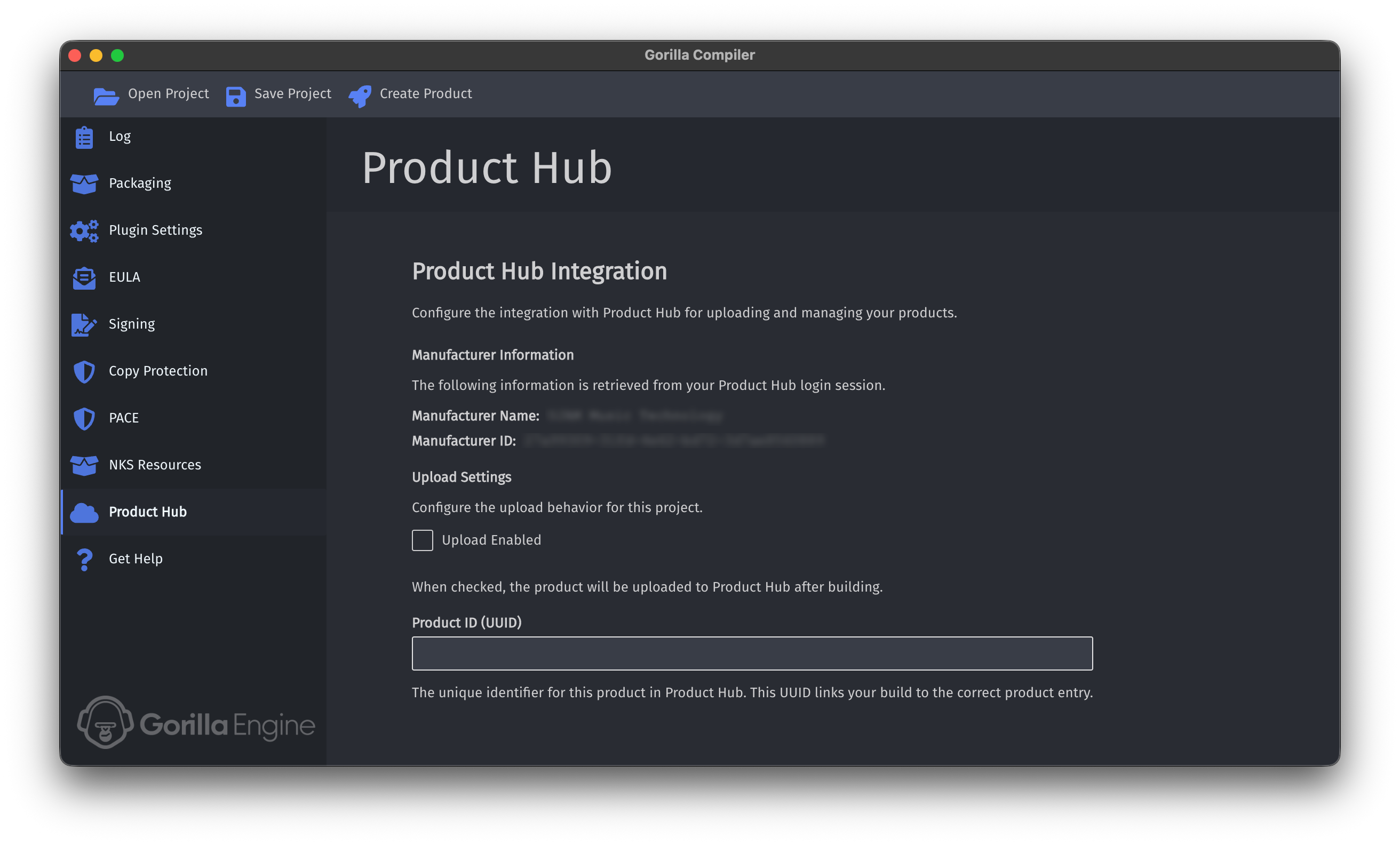Click the Packaging box icon
Screen dimensions: 1400x845
(x=84, y=184)
